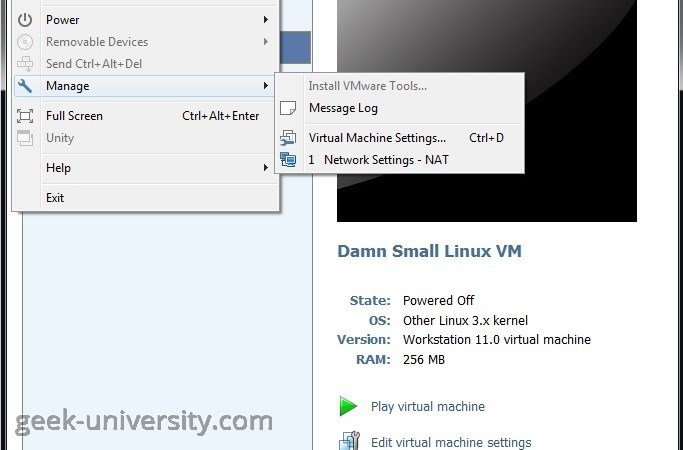This screenshot has width=683, height=450.
Task: Click the Ctrl+Alt+Enter shortcut text
Action: [220, 116]
